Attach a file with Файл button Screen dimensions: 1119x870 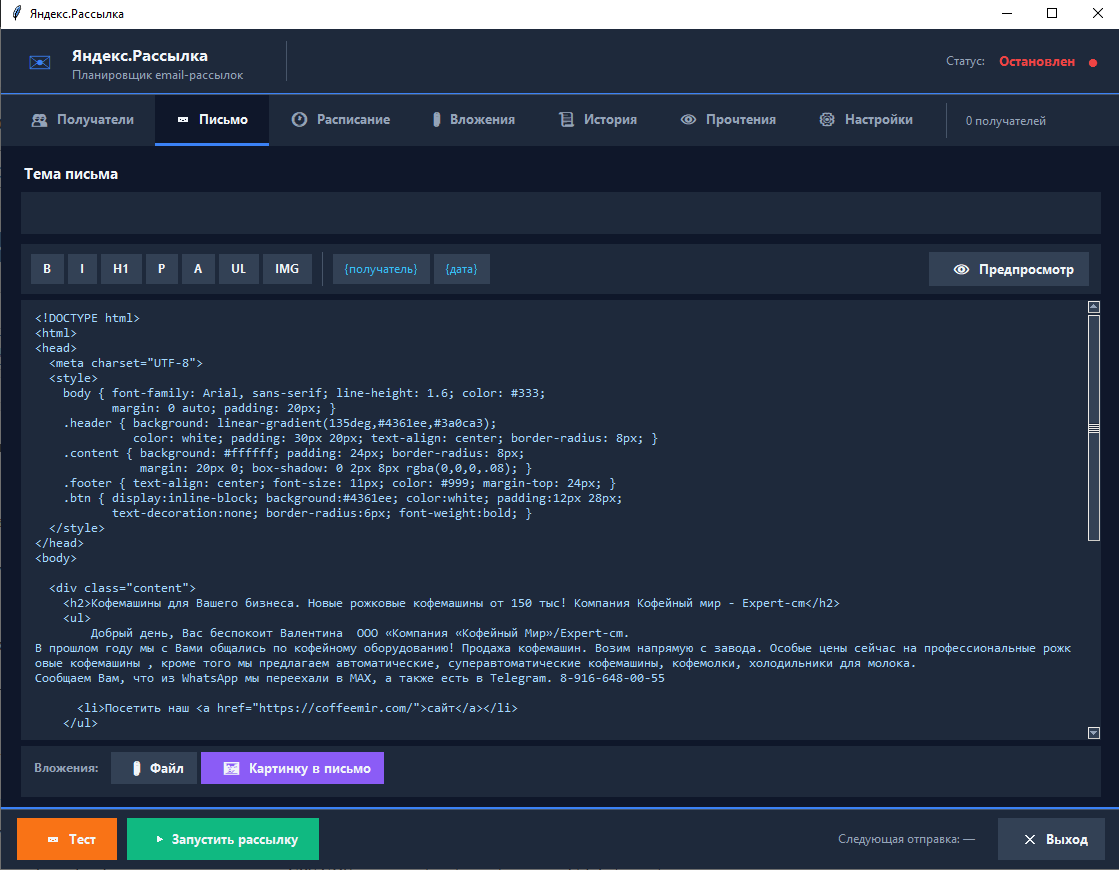click(x=154, y=768)
